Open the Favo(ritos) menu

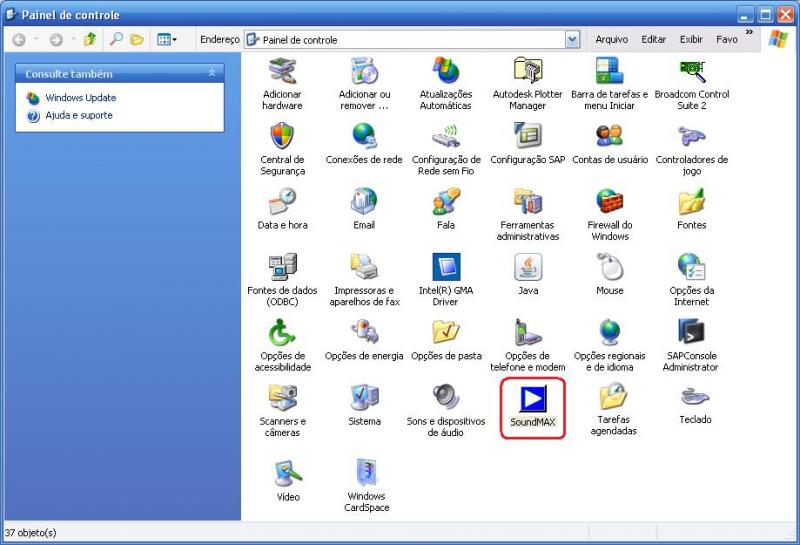[727, 39]
